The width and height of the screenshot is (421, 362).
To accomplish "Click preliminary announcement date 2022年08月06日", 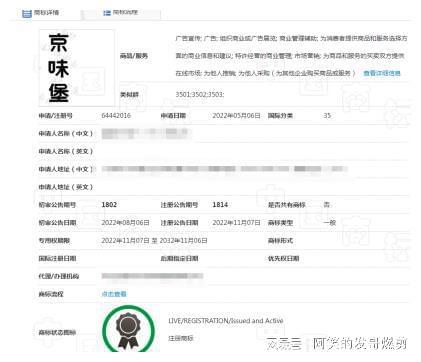I will point(125,223).
